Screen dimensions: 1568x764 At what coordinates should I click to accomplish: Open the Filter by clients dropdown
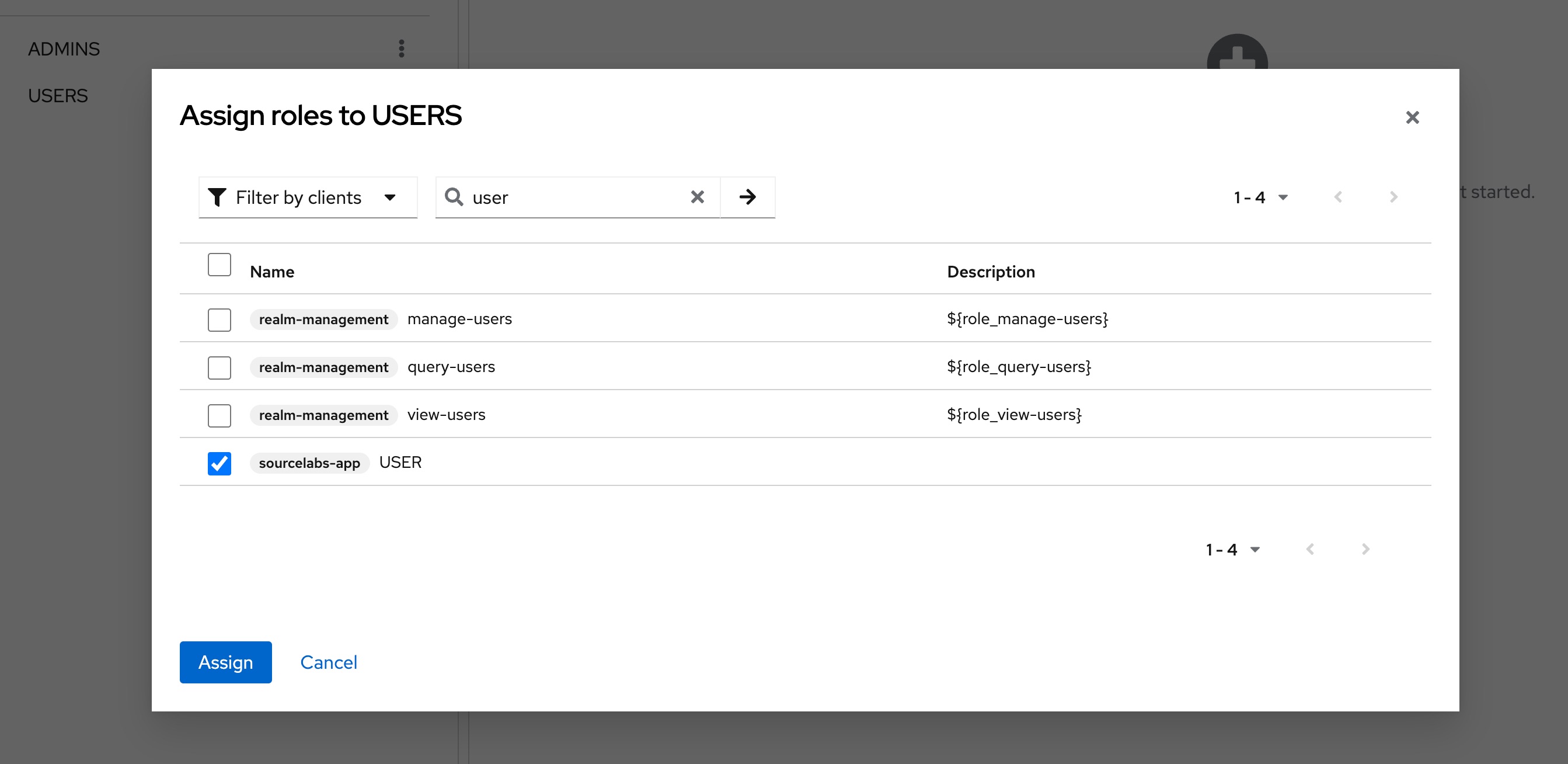tap(308, 197)
